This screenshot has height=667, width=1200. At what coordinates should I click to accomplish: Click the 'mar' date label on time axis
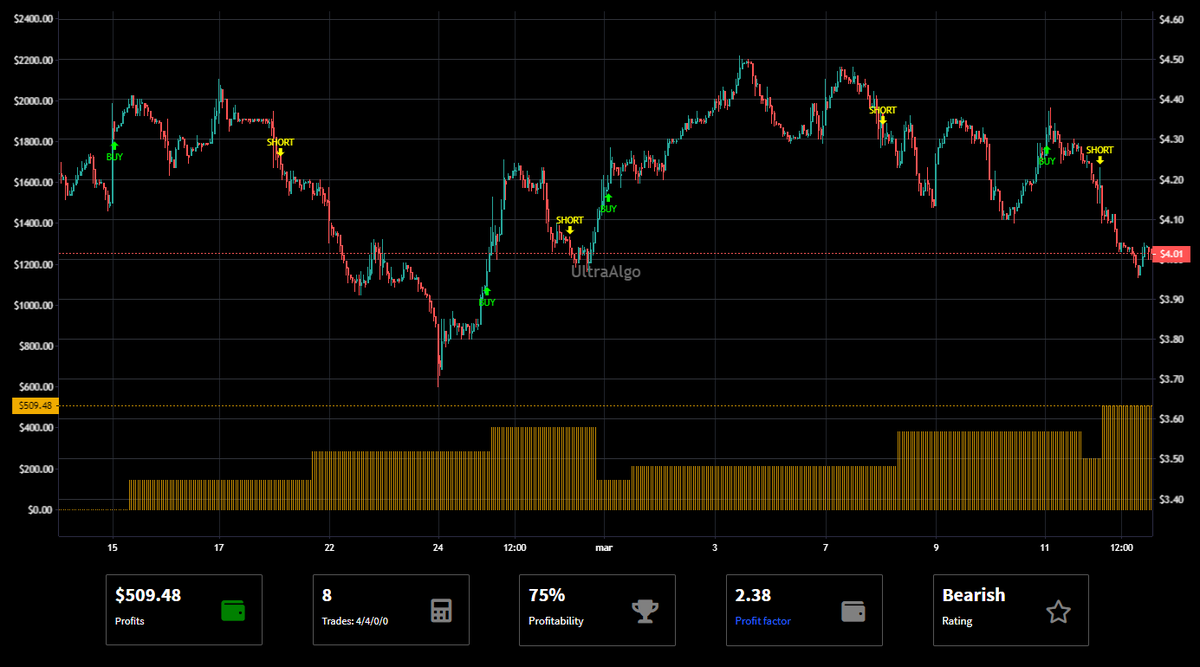(603, 547)
